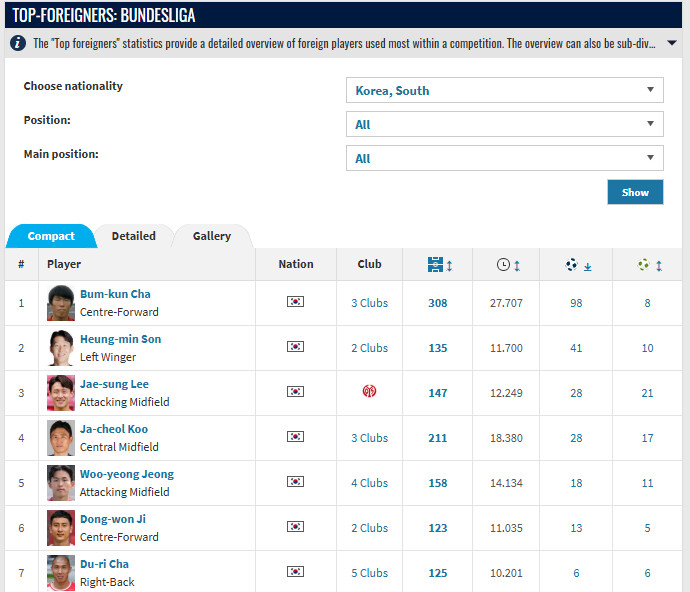This screenshot has width=690, height=592.
Task: Open Du-ri Cha player profile
Action: (104, 564)
